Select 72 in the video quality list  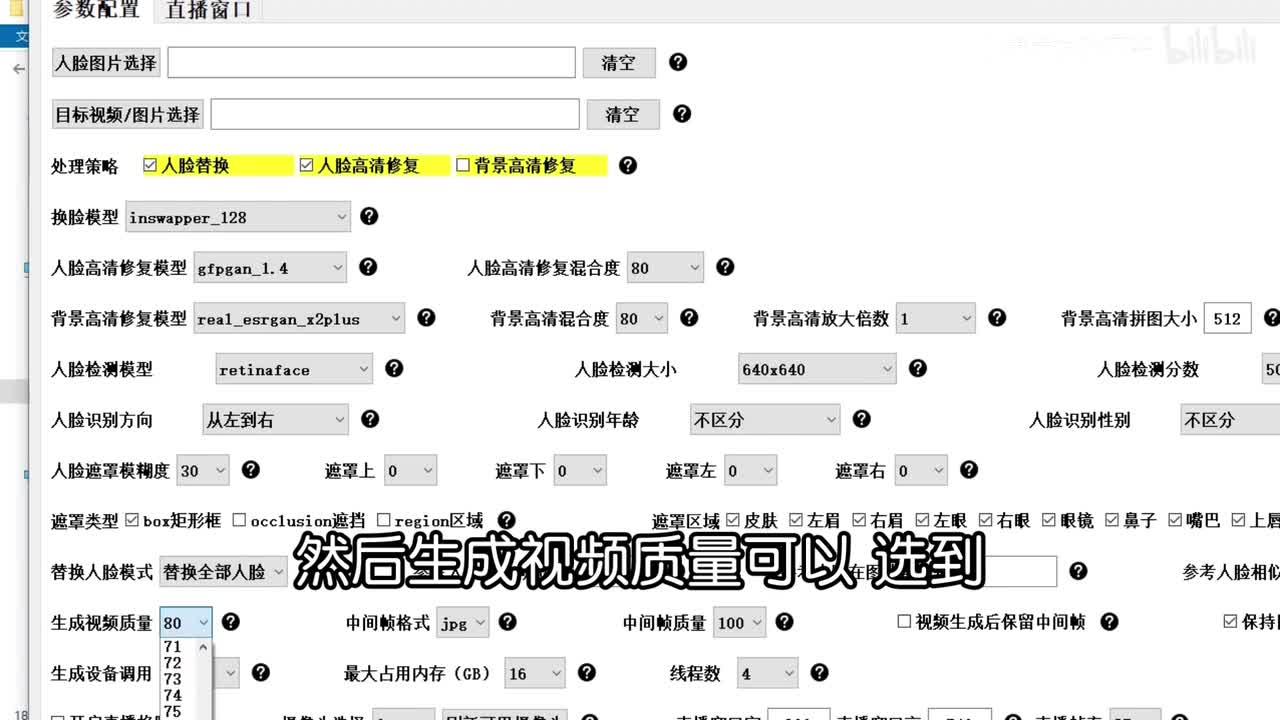pyautogui.click(x=173, y=663)
